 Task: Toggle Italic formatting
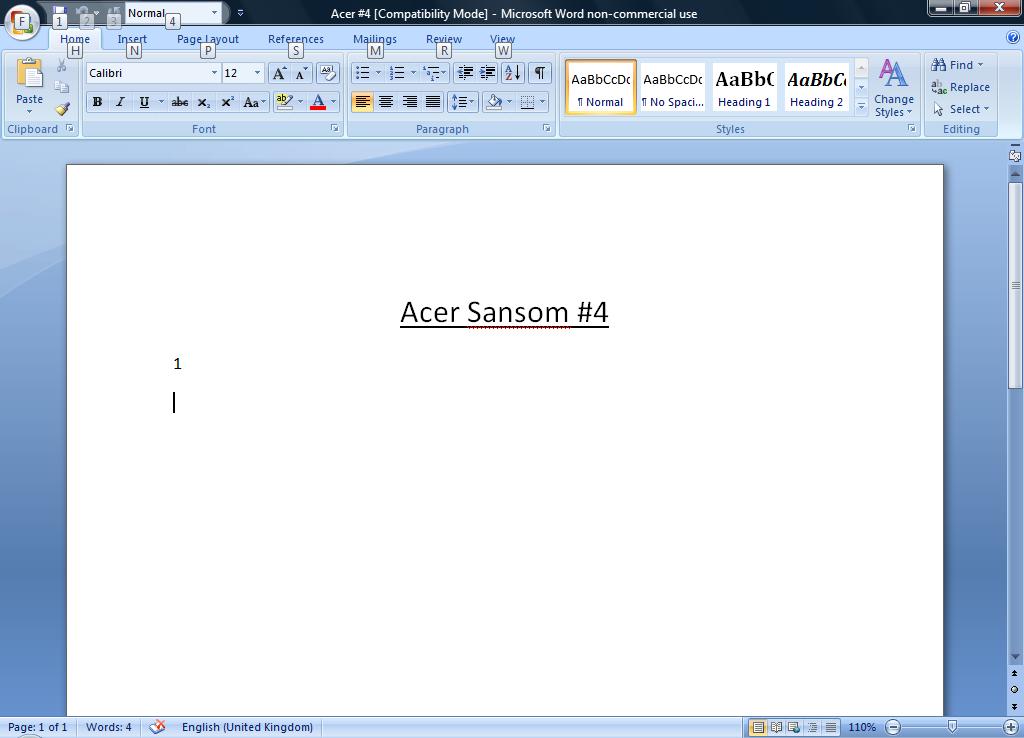[120, 102]
